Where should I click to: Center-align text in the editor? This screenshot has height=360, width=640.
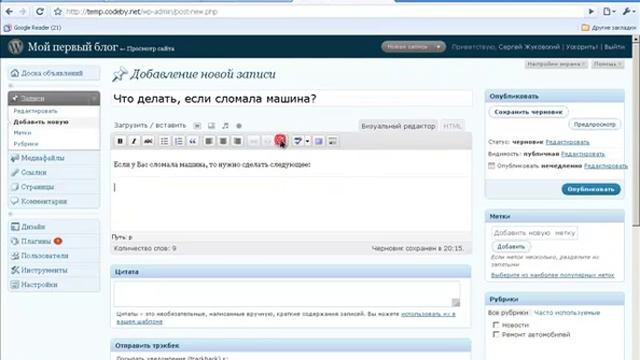[223, 141]
